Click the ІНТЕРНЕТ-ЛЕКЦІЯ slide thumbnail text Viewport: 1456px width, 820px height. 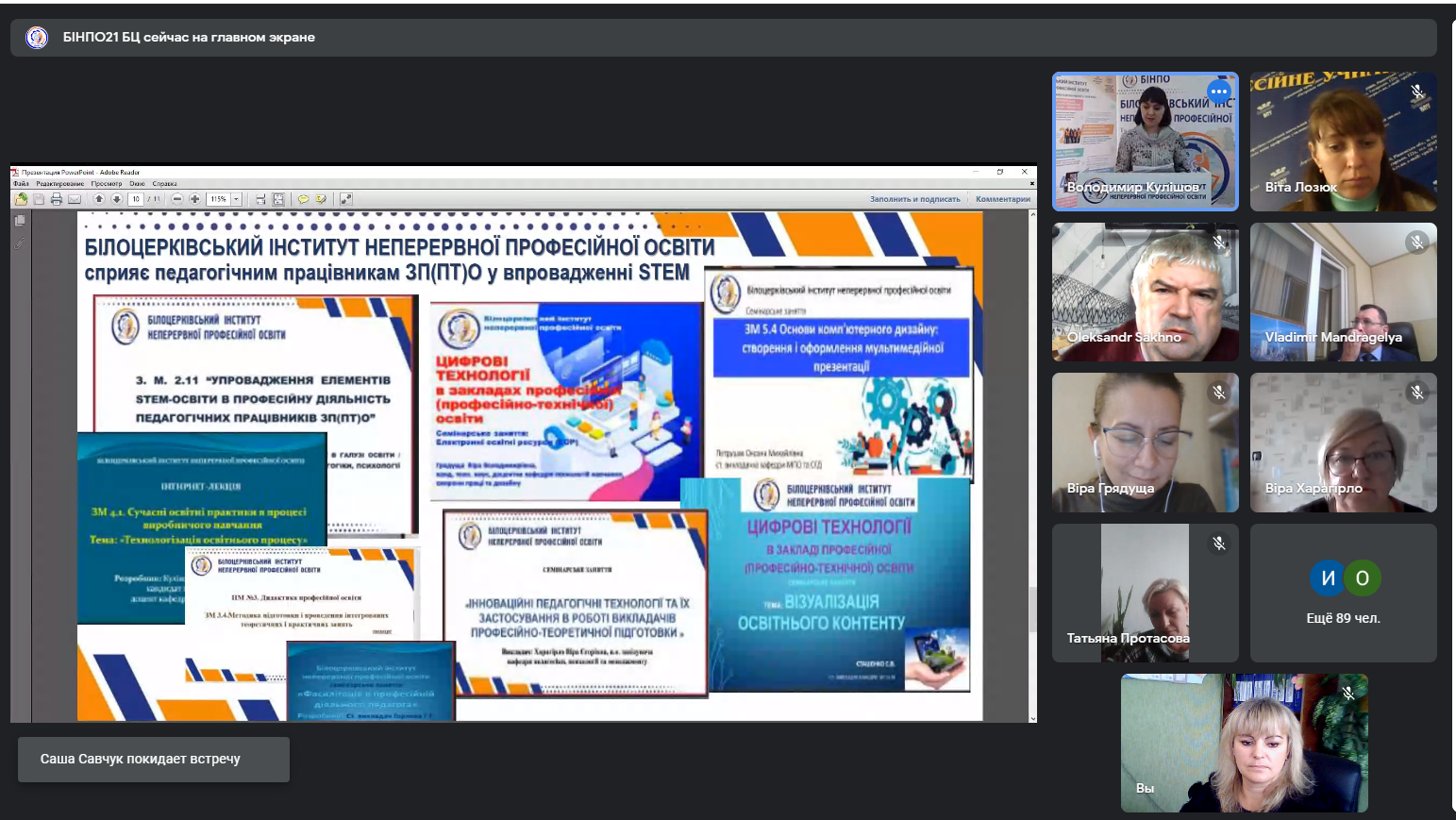pos(200,486)
